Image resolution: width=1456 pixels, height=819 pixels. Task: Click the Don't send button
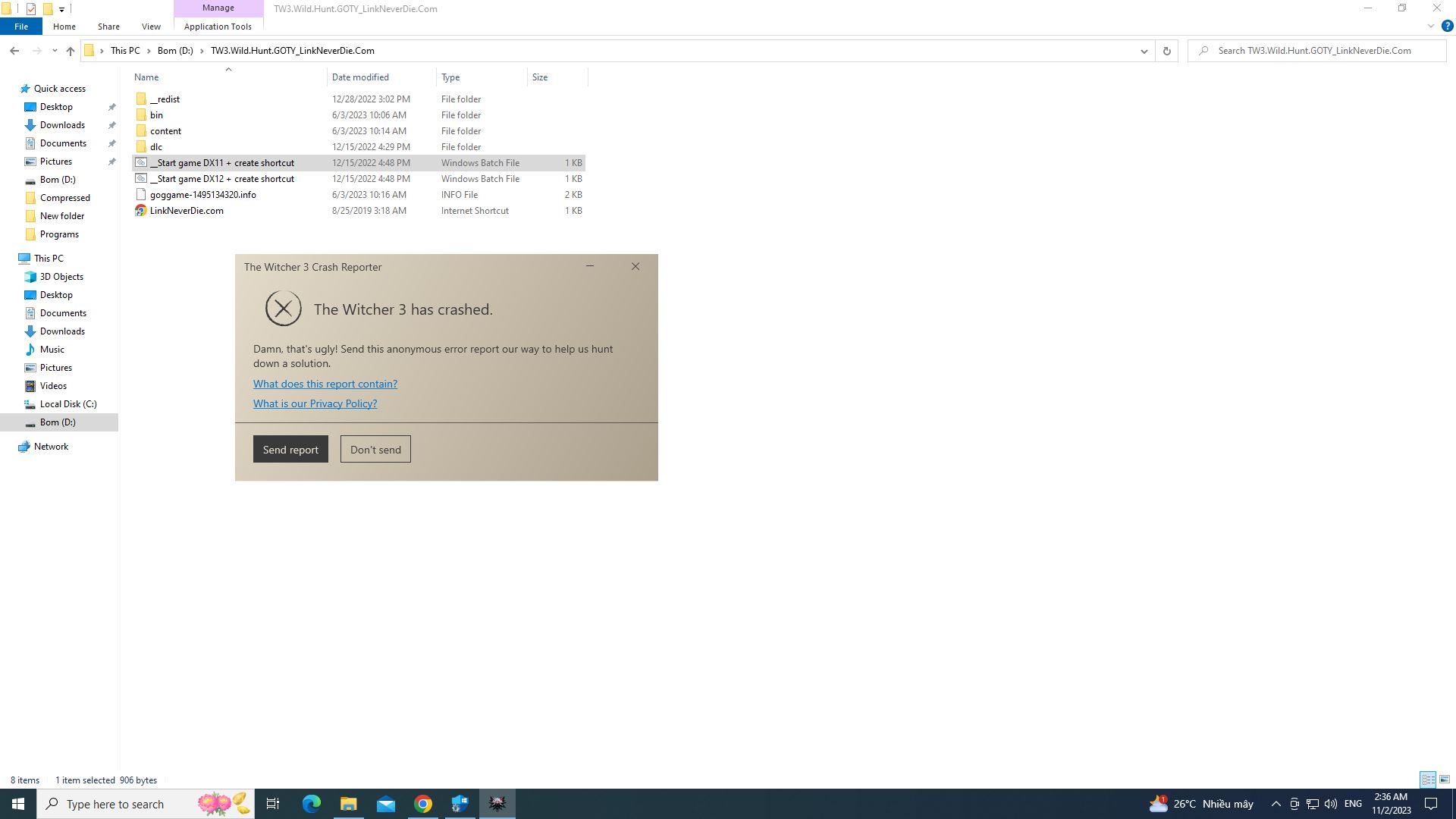(376, 449)
